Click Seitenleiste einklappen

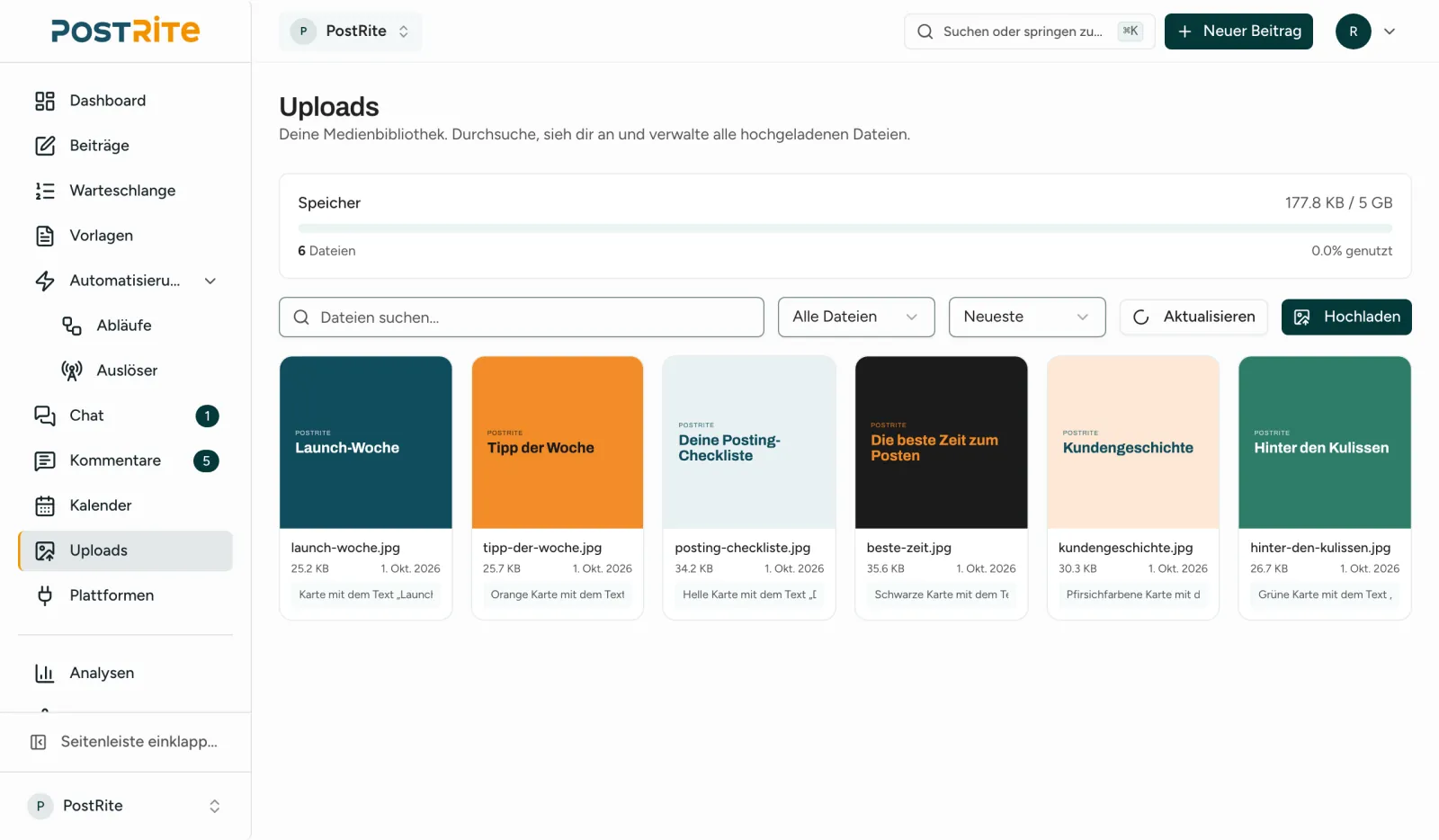[125, 742]
